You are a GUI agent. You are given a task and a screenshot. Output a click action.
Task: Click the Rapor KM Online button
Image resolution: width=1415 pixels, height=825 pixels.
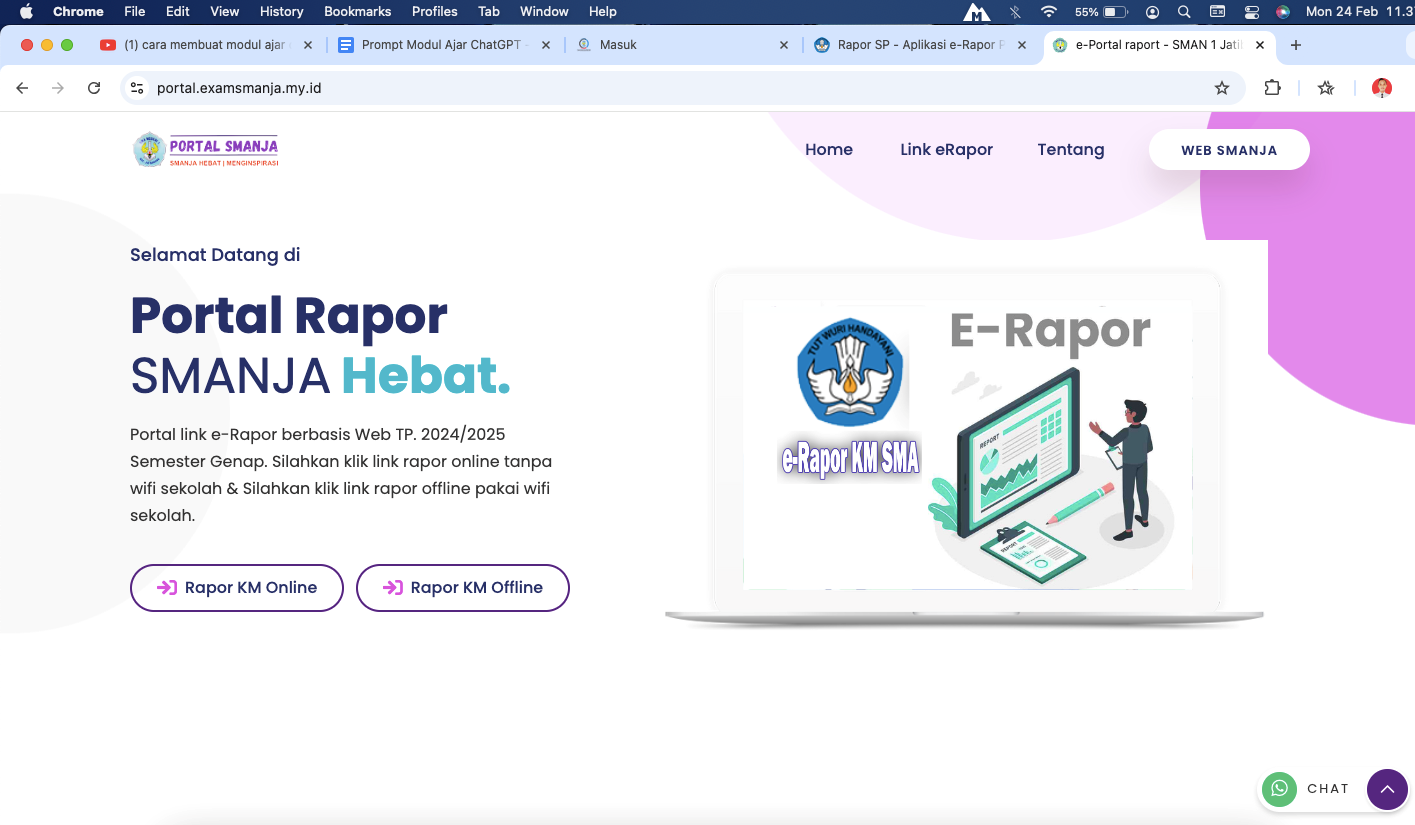click(x=237, y=588)
